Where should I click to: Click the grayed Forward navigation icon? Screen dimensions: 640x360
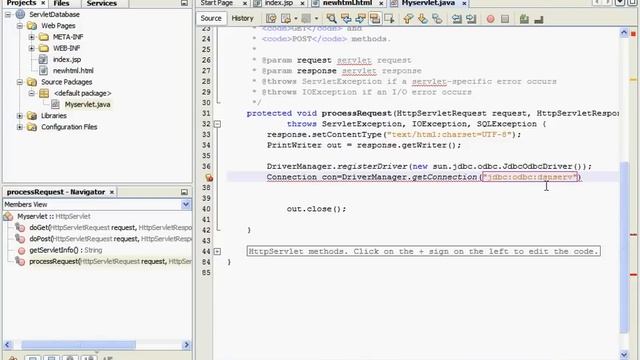(306, 19)
